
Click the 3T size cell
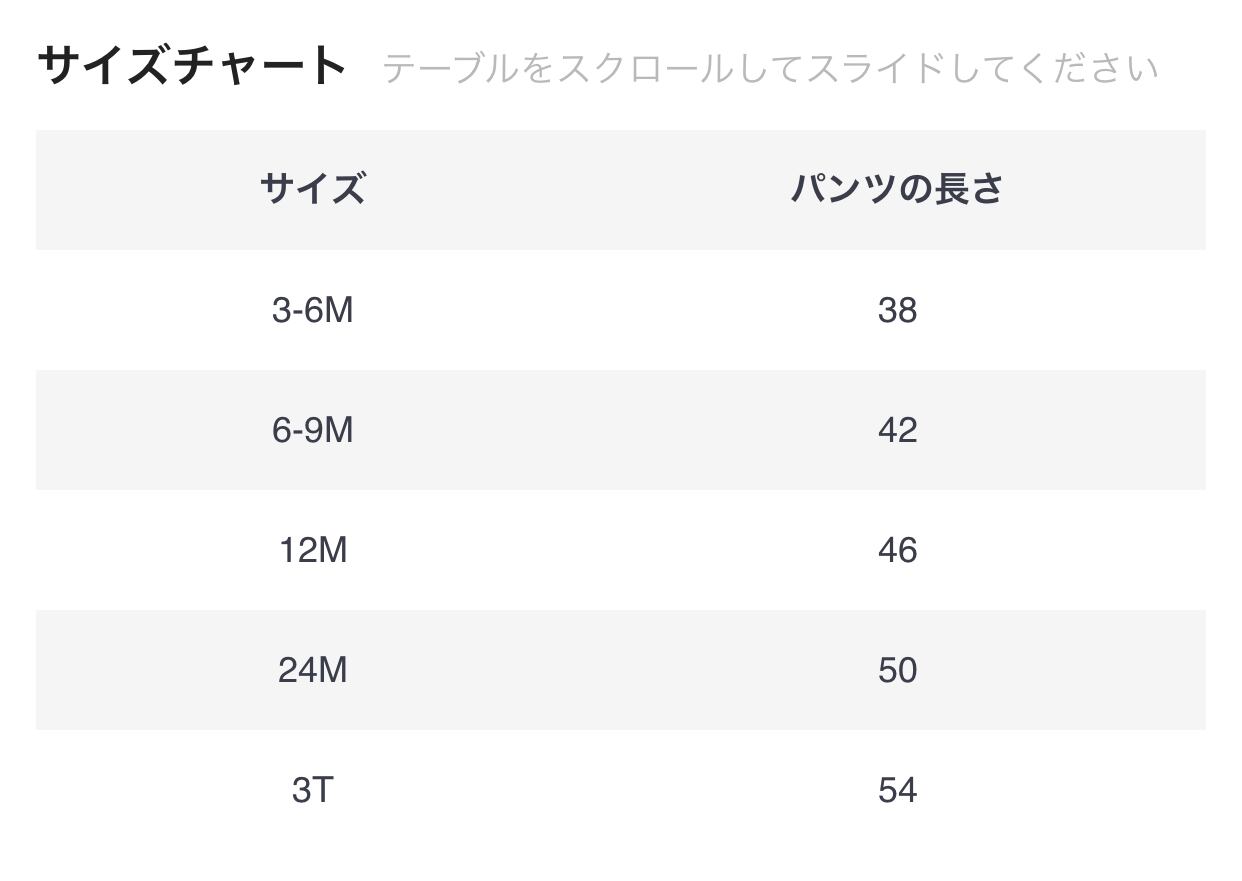[312, 790]
